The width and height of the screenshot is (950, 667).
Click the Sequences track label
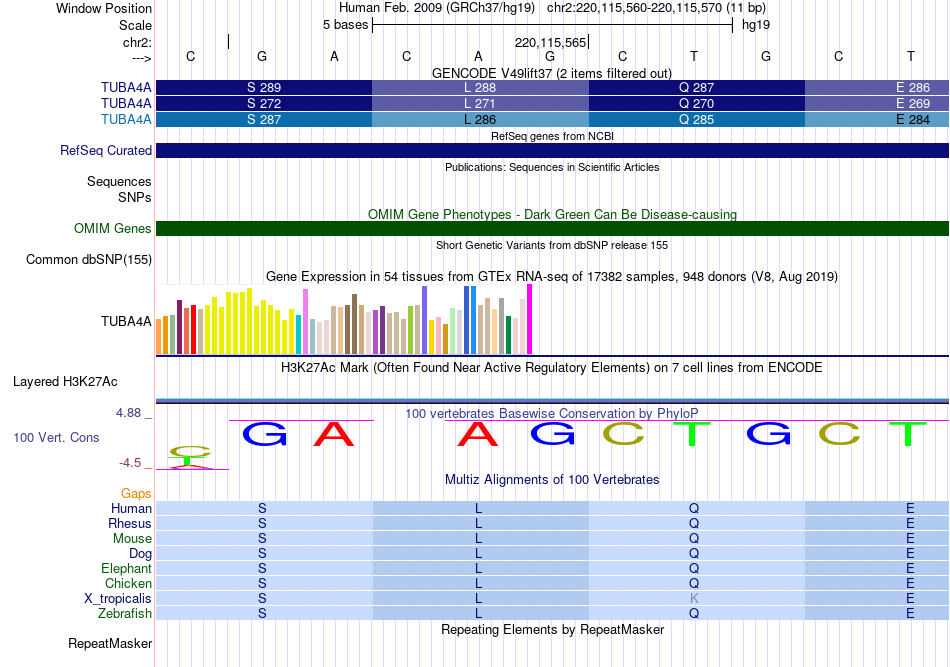pos(119,182)
